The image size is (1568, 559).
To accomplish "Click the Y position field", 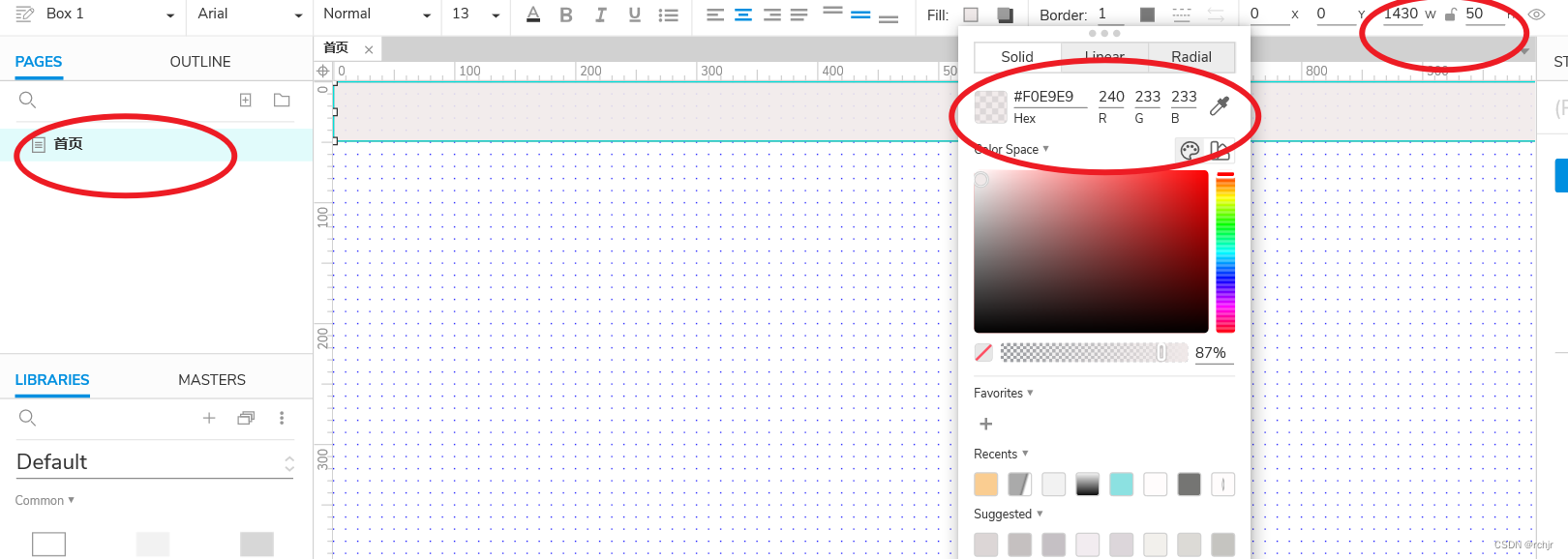I will pyautogui.click(x=1334, y=14).
